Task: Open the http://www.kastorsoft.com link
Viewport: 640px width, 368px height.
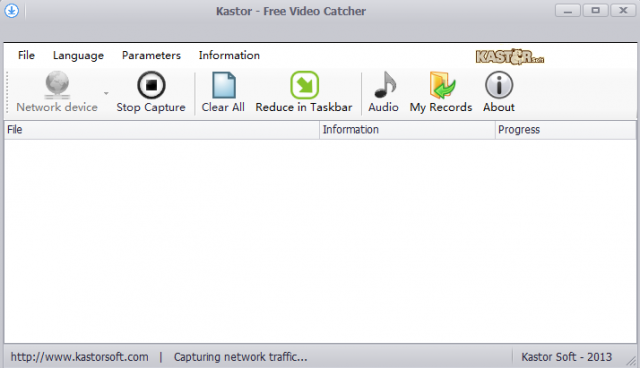Action: tap(80, 357)
